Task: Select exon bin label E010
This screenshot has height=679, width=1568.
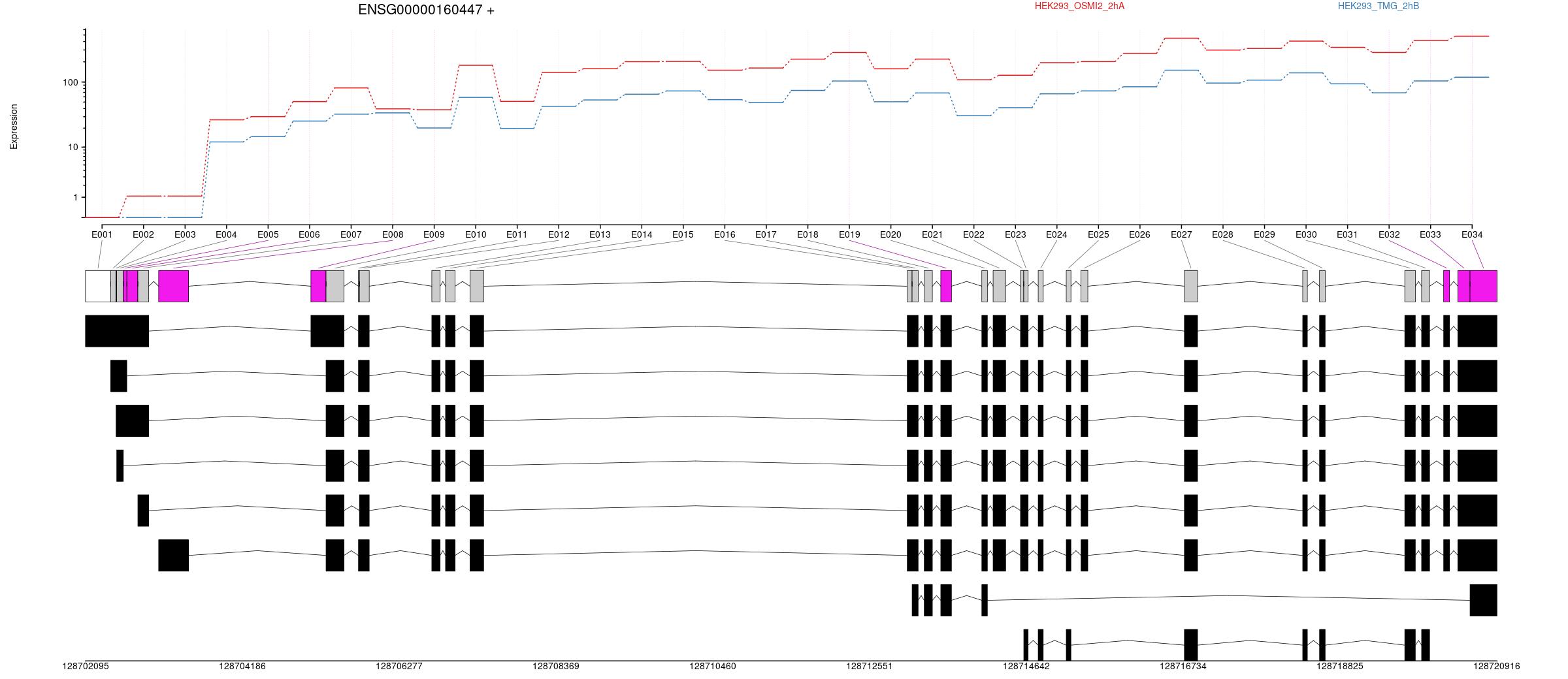Action: tap(476, 234)
